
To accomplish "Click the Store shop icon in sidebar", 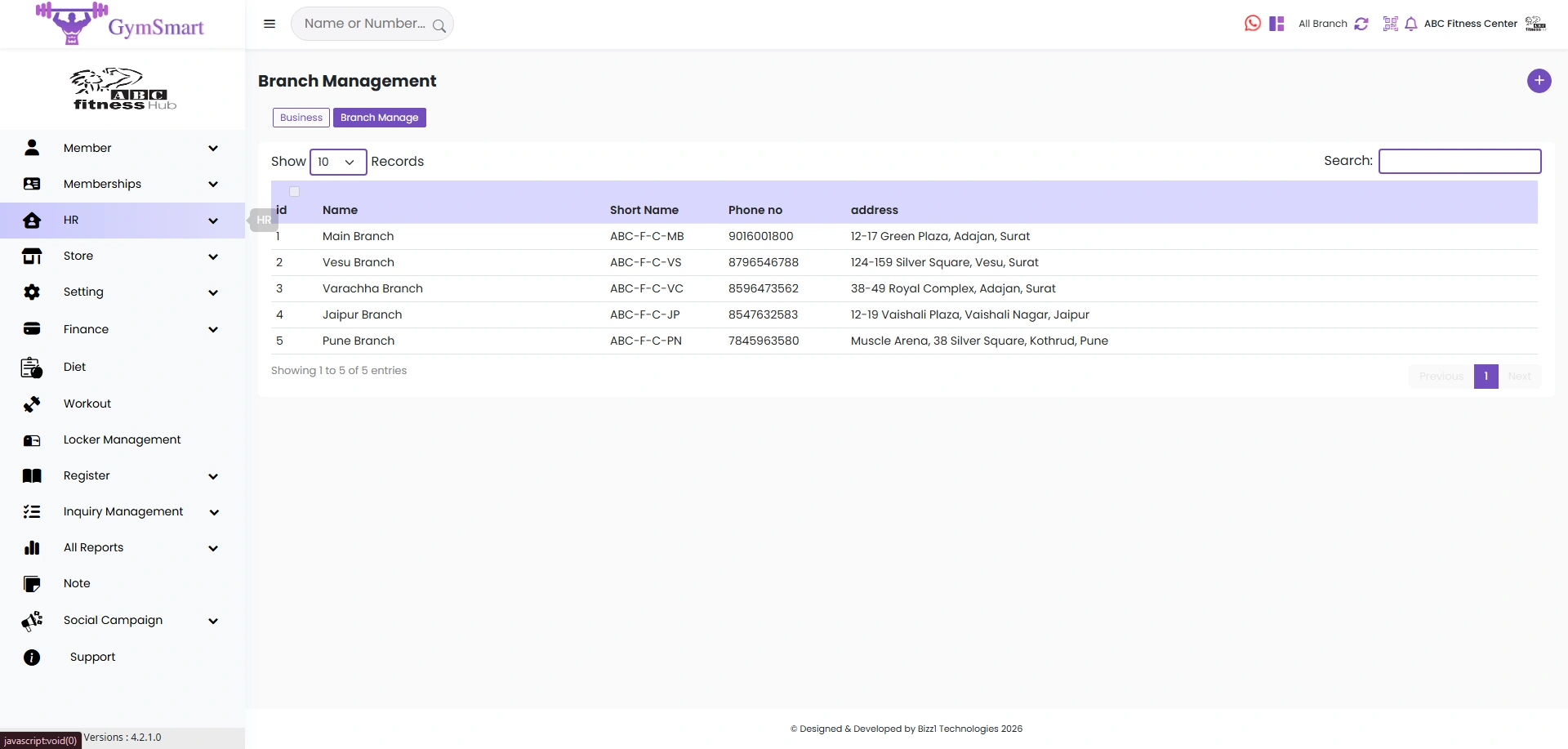I will pos(32,256).
